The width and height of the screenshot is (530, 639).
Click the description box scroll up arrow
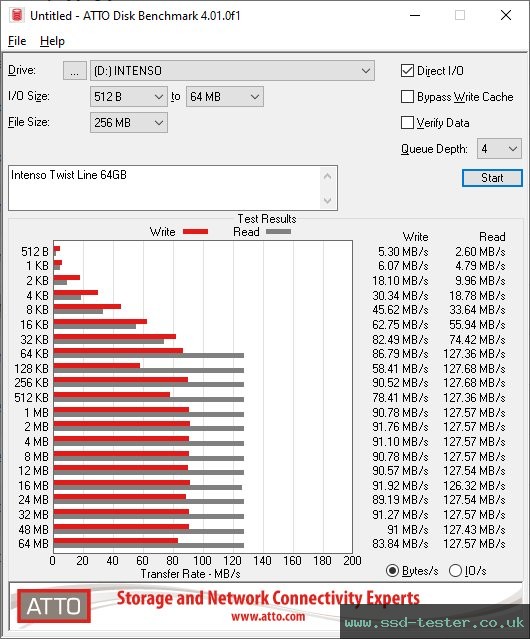coord(328,176)
